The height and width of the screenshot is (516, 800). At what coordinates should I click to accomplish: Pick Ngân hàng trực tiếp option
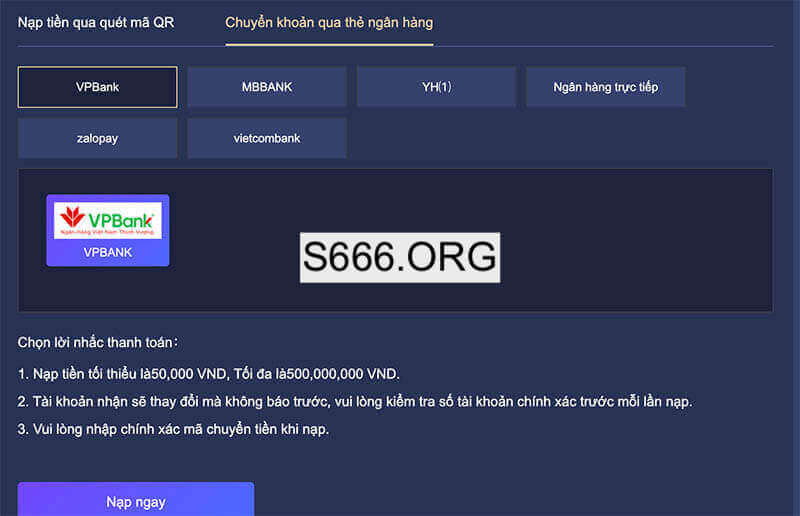[606, 87]
